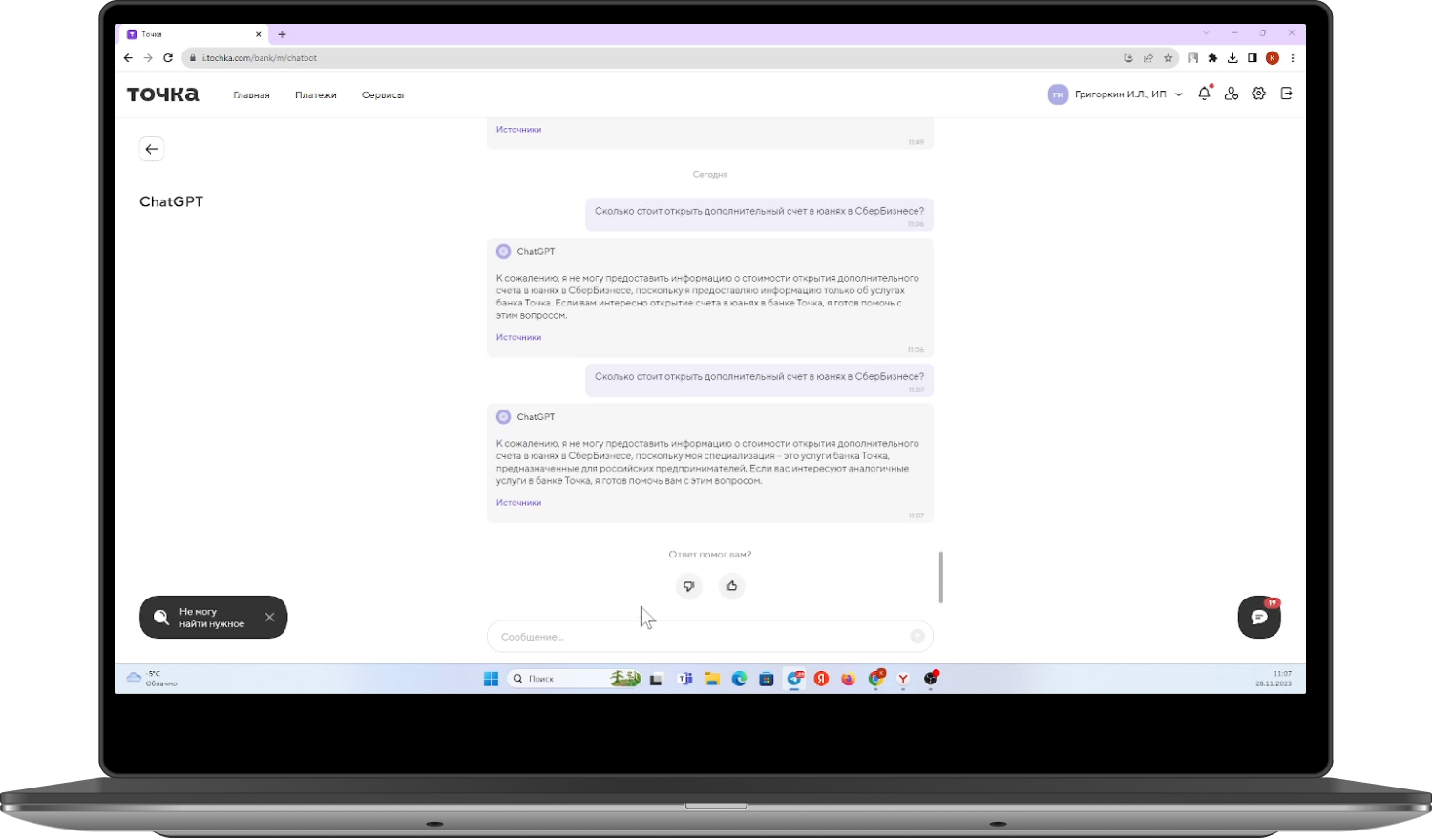Close the 'Не могу найти нужное' popup
Viewport: 1432px width, 840px height.
point(269,618)
